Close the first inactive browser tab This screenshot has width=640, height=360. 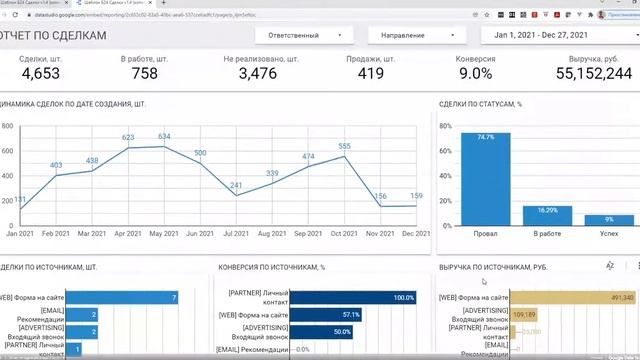67,2
